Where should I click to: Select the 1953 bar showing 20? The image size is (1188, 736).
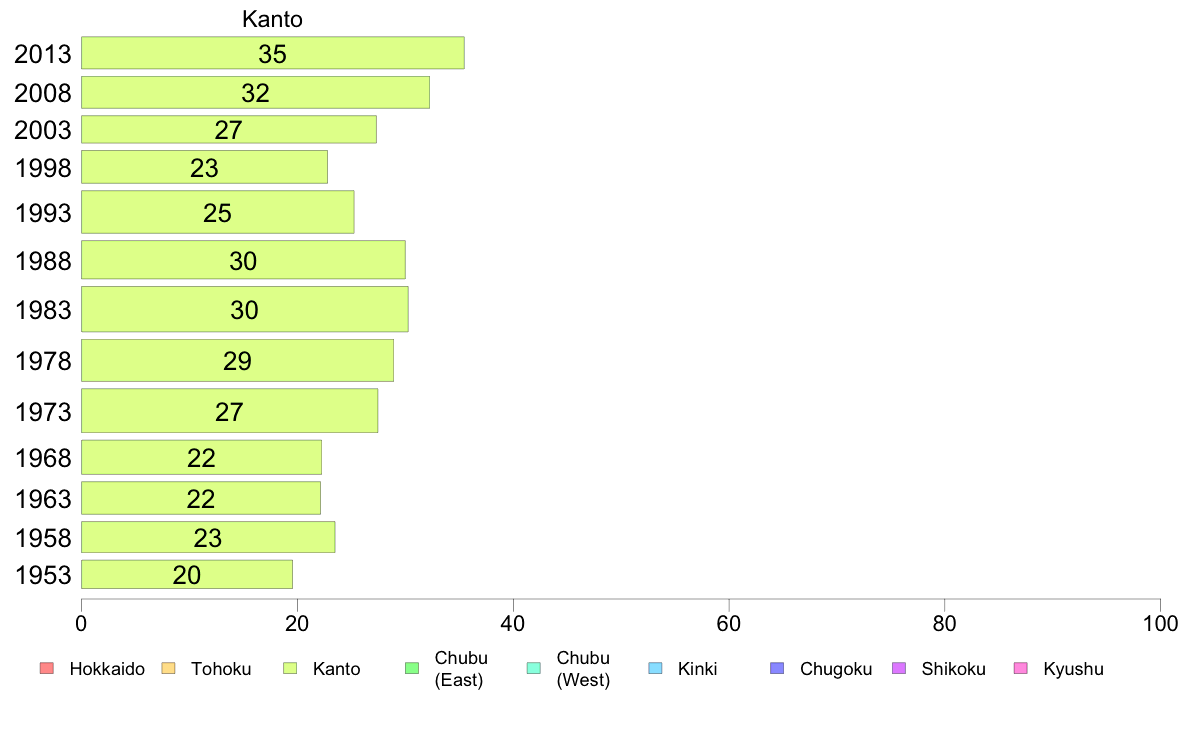click(x=186, y=575)
